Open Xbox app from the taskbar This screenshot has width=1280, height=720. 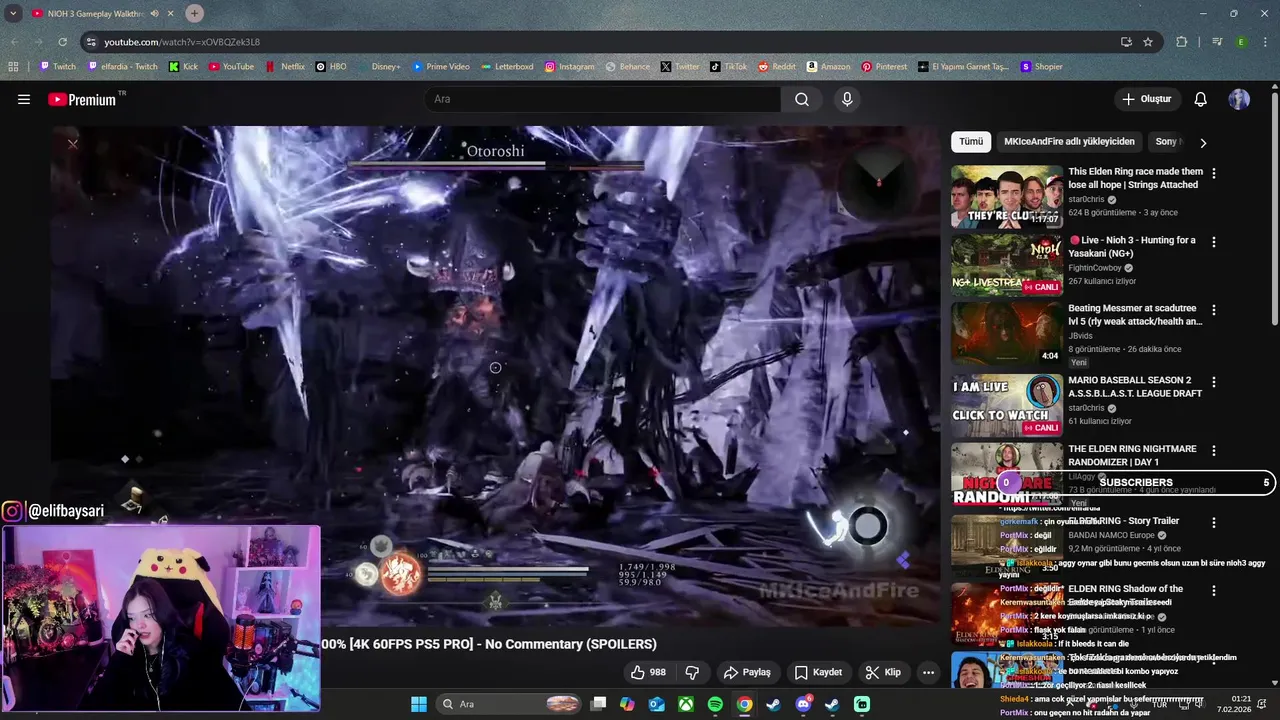686,704
